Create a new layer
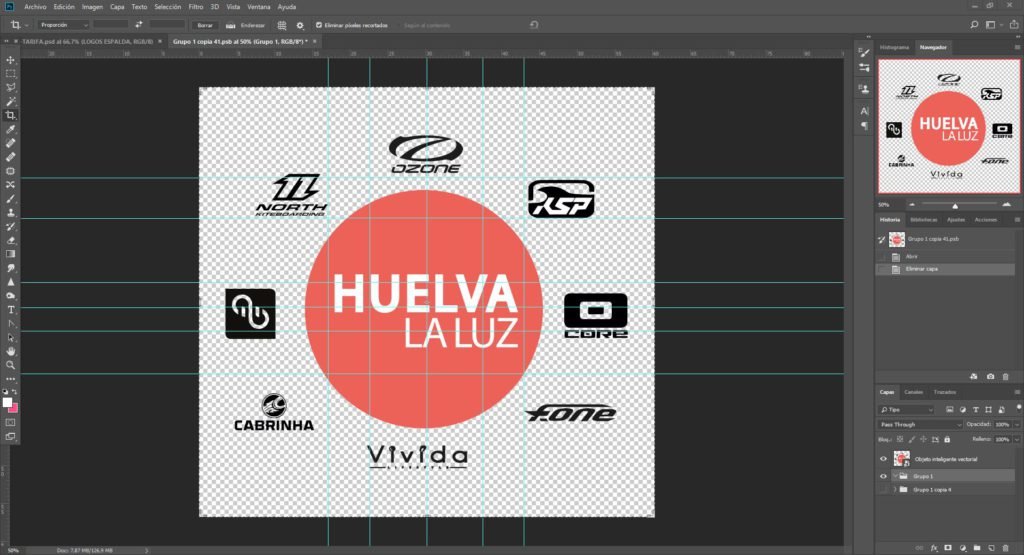The width and height of the screenshot is (1024, 555). pos(991,548)
